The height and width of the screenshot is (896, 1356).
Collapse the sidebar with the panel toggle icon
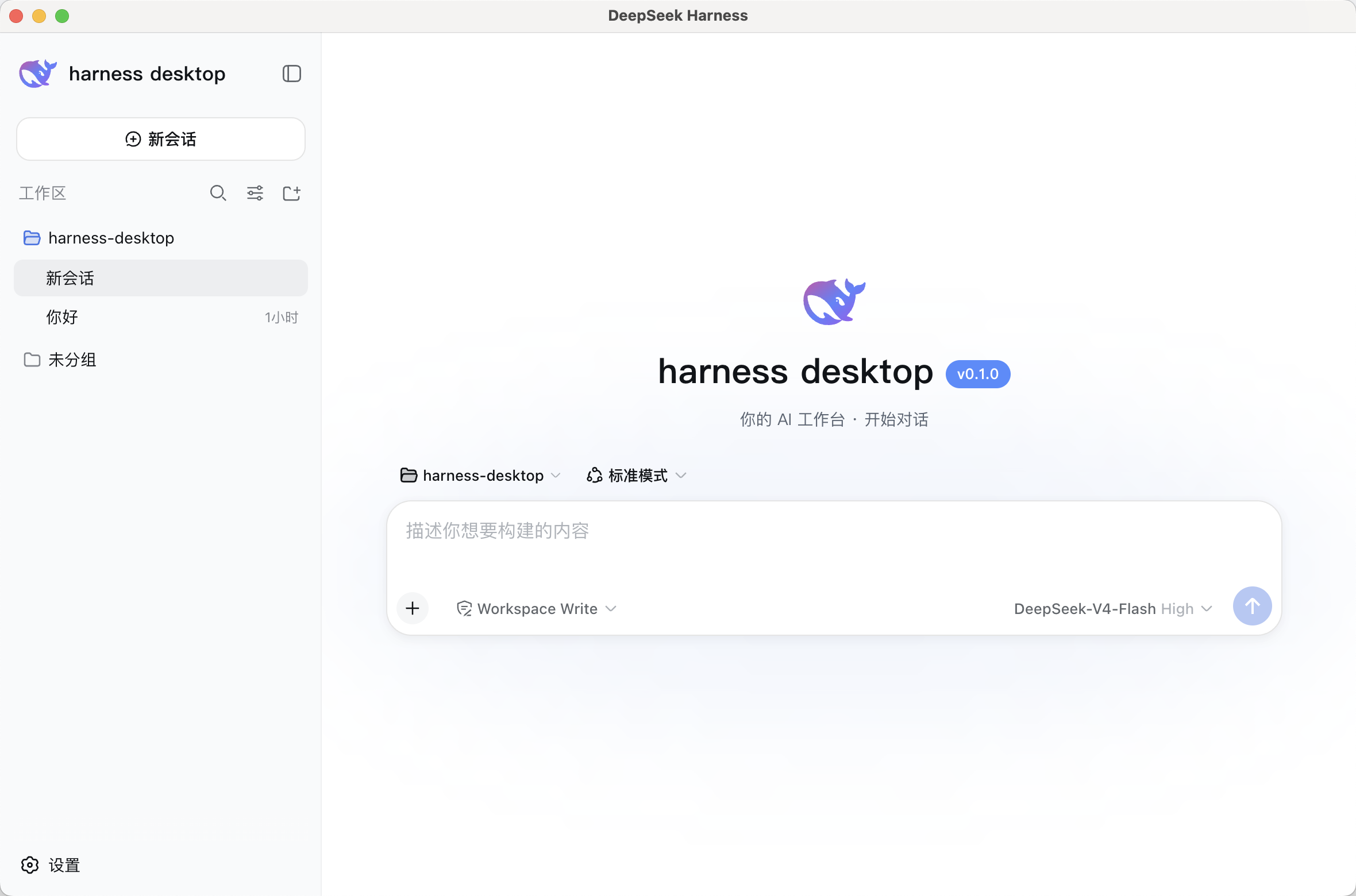[292, 74]
